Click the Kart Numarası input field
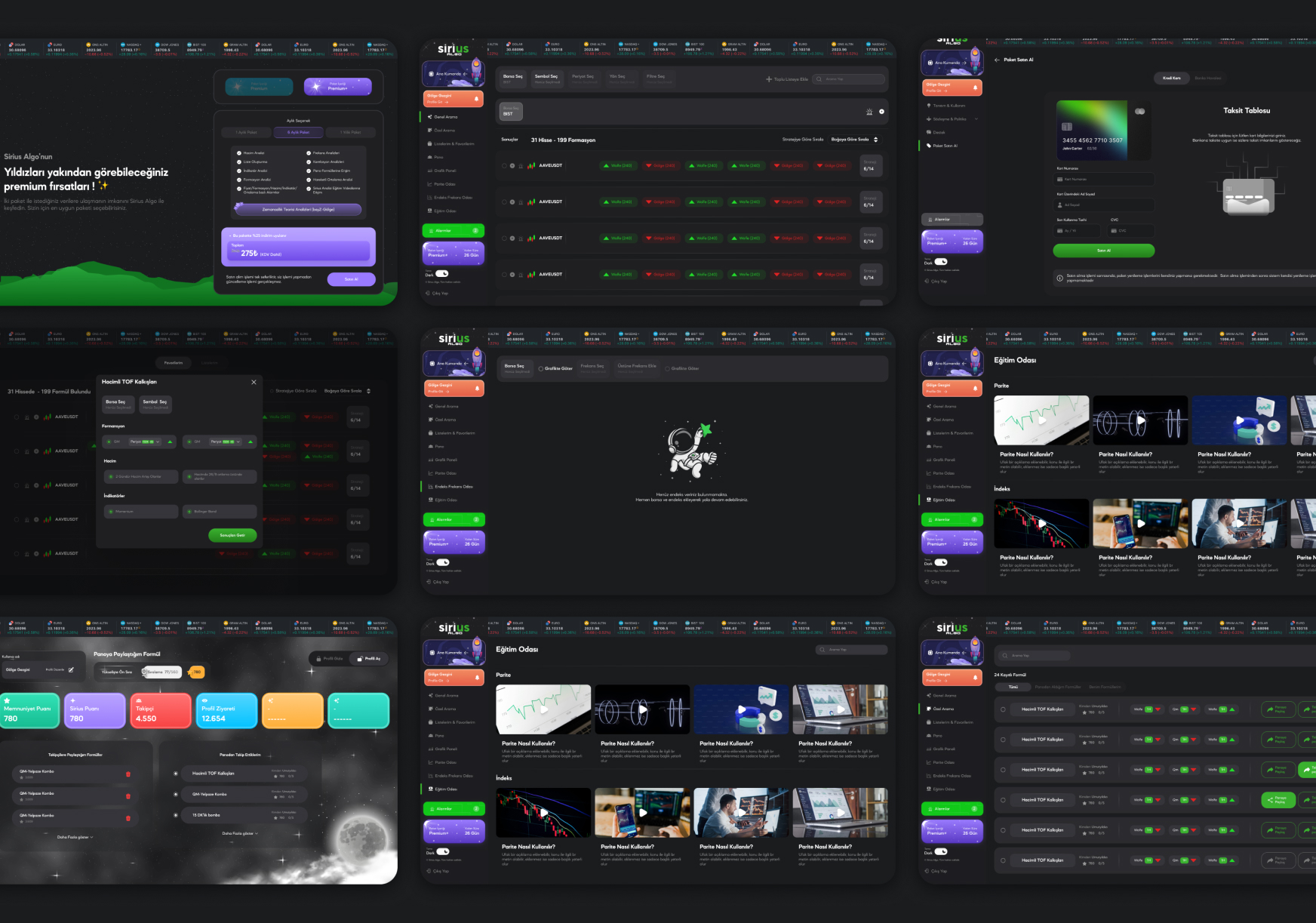Screen dimensions: 1316x923 tap(1104, 180)
